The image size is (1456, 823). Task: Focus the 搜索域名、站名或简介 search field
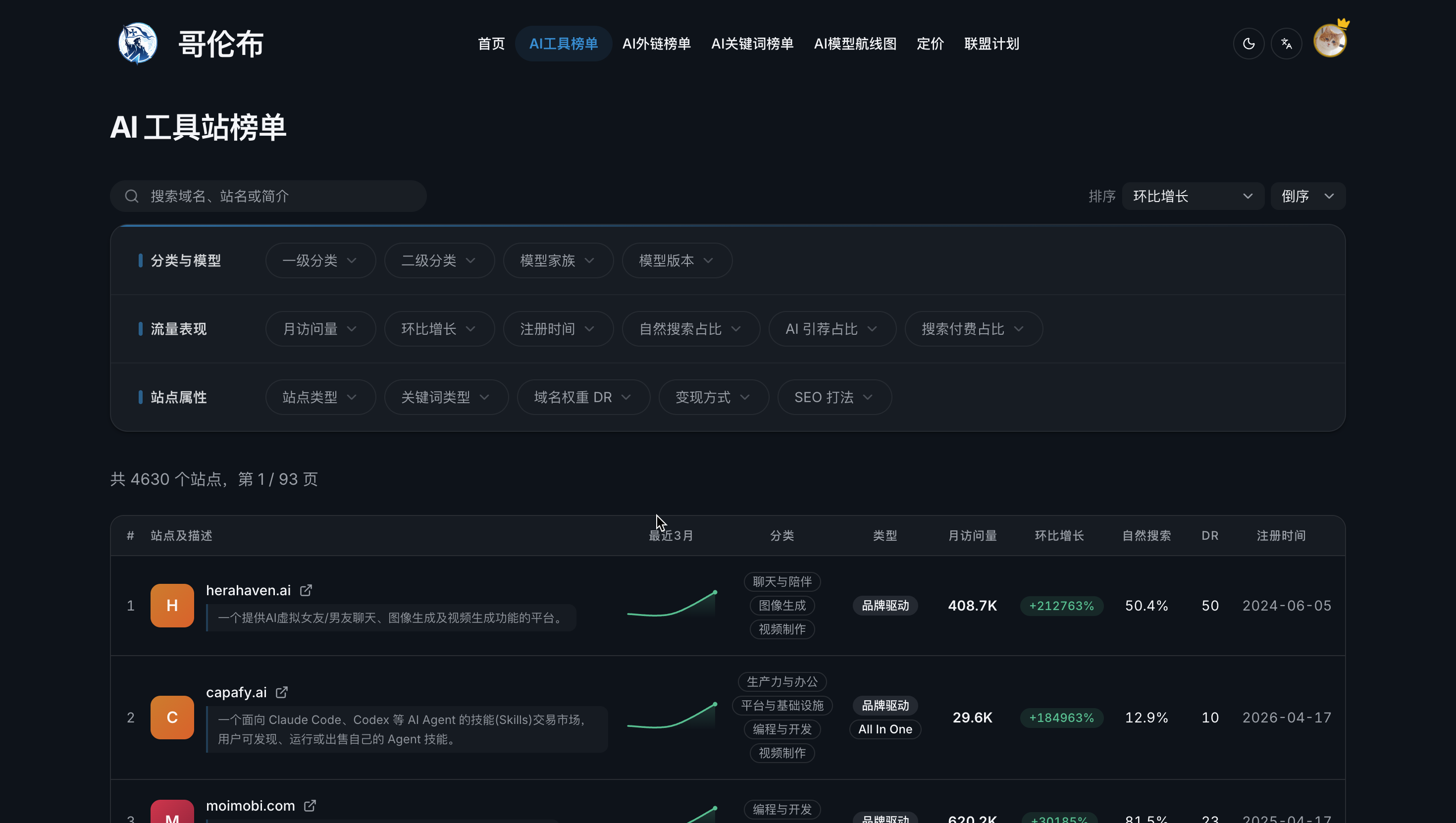point(268,196)
